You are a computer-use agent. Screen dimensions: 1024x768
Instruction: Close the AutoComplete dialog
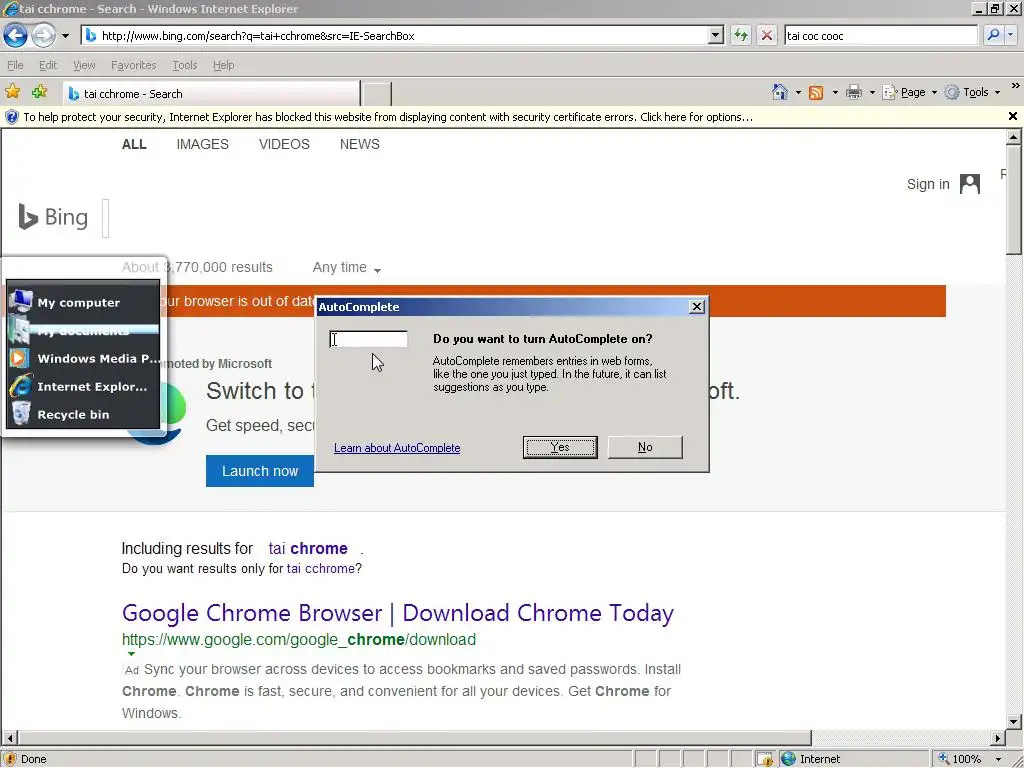pyautogui.click(x=697, y=306)
